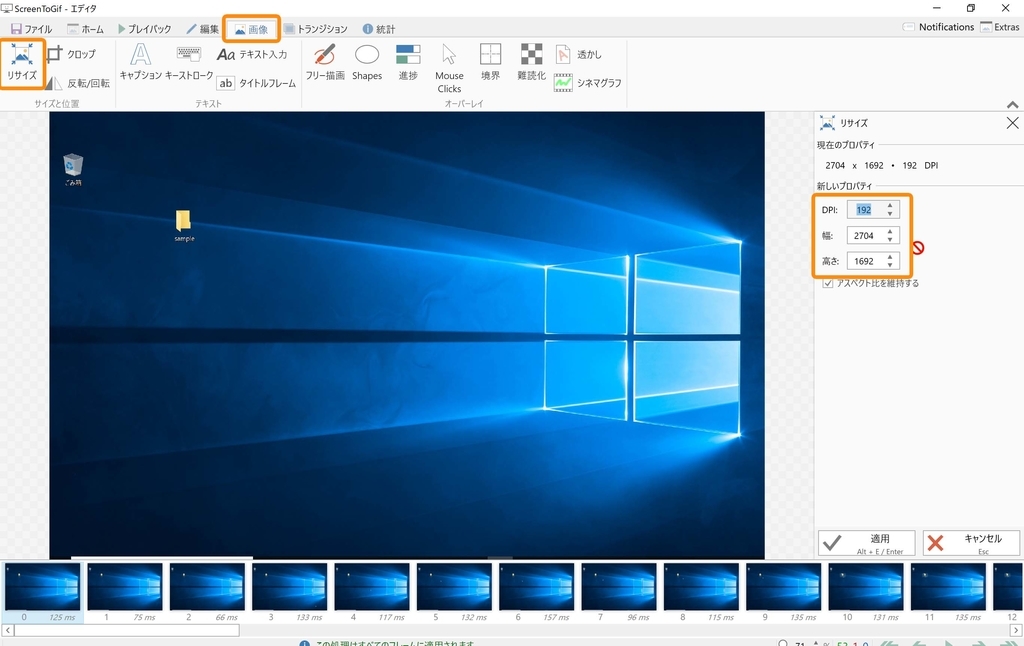
Task: Select the 境界 border tool
Action: pos(490,63)
